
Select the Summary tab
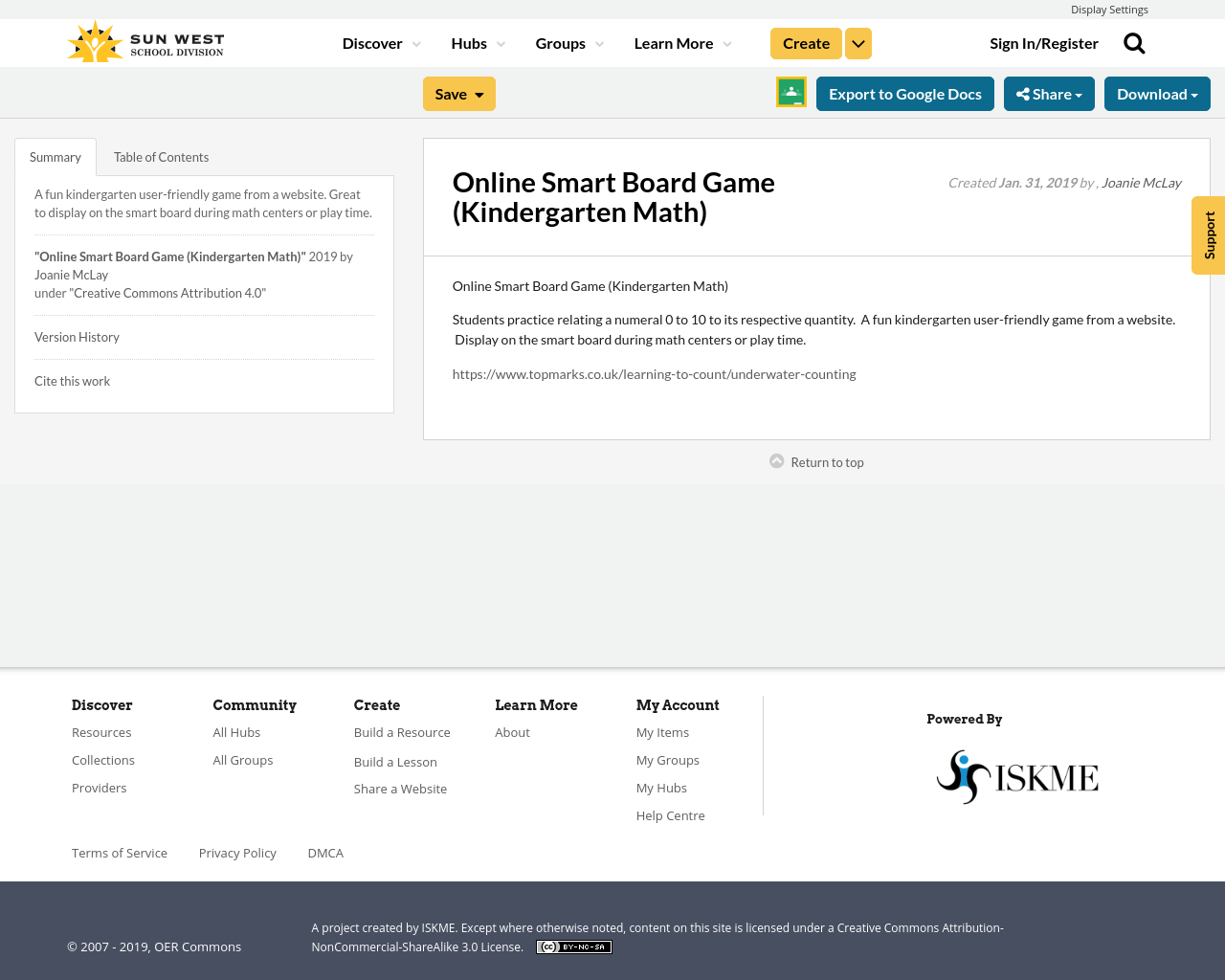(56, 157)
